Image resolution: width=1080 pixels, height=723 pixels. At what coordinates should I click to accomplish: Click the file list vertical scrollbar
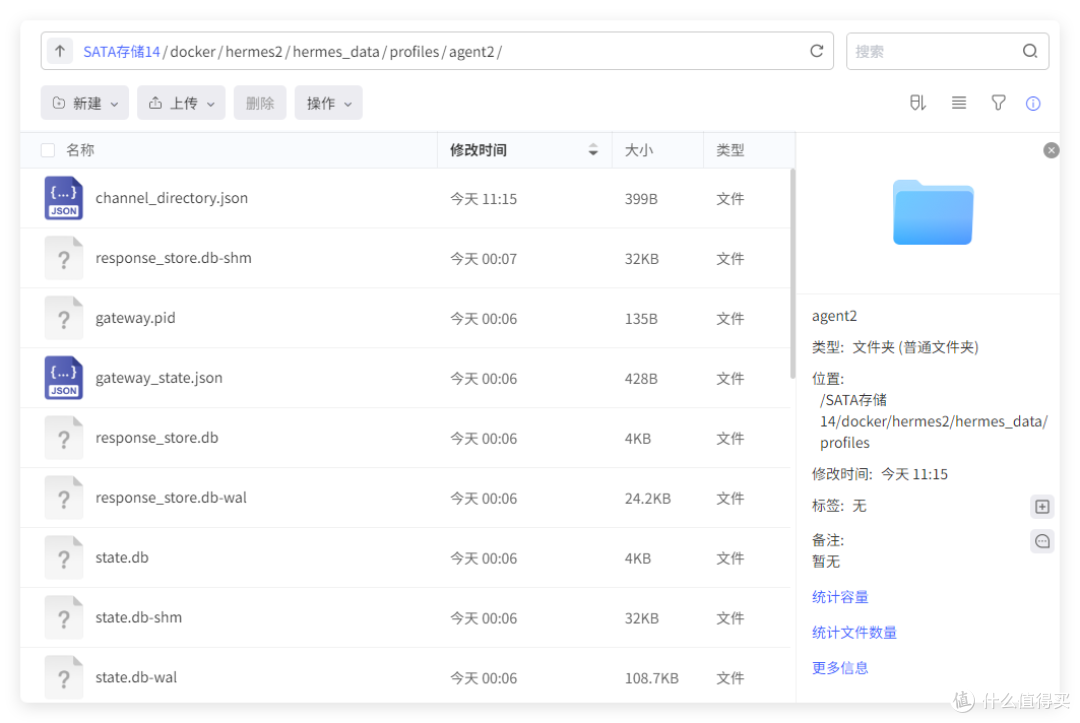[x=792, y=273]
